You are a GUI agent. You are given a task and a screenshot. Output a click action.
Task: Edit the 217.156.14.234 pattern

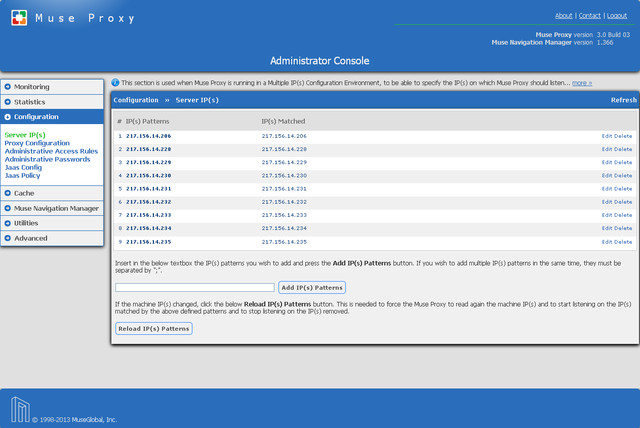[x=607, y=228]
